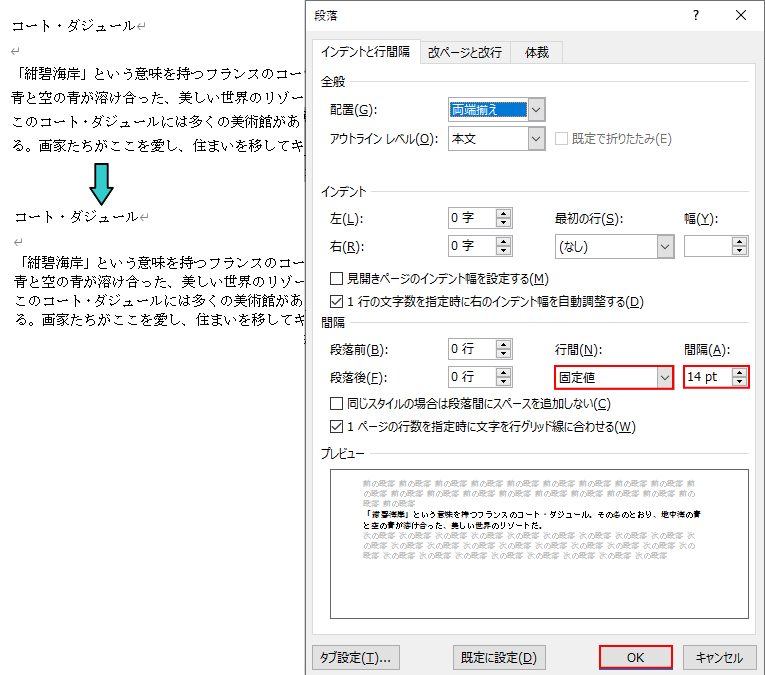
Task: Decrease right indent 右 with down arrow
Action: pos(503,251)
